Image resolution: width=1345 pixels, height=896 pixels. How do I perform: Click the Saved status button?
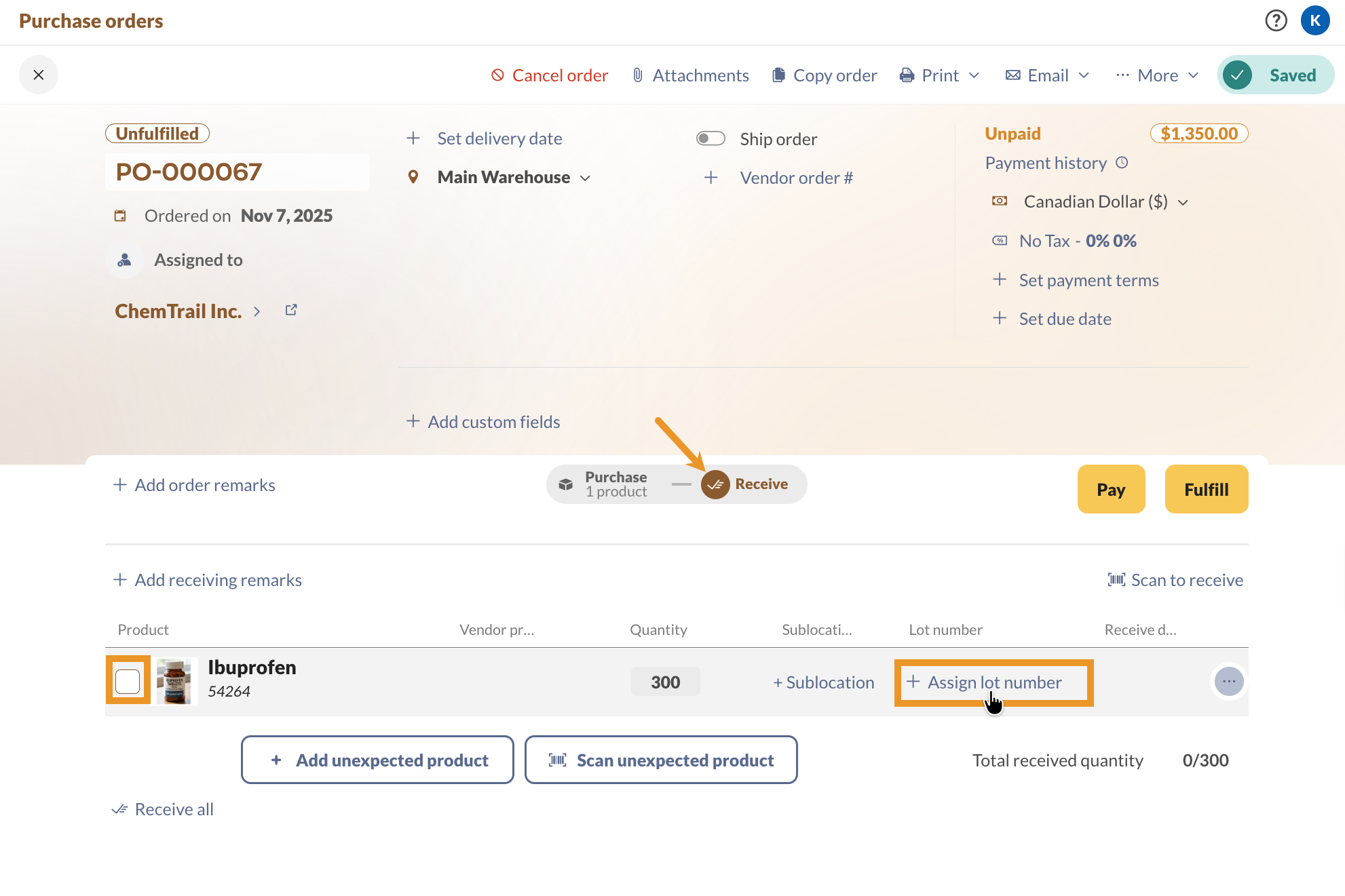pyautogui.click(x=1276, y=75)
